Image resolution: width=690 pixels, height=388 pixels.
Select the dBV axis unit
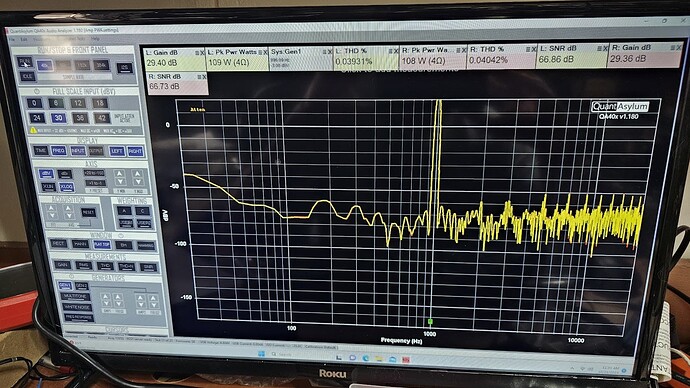tap(46, 173)
